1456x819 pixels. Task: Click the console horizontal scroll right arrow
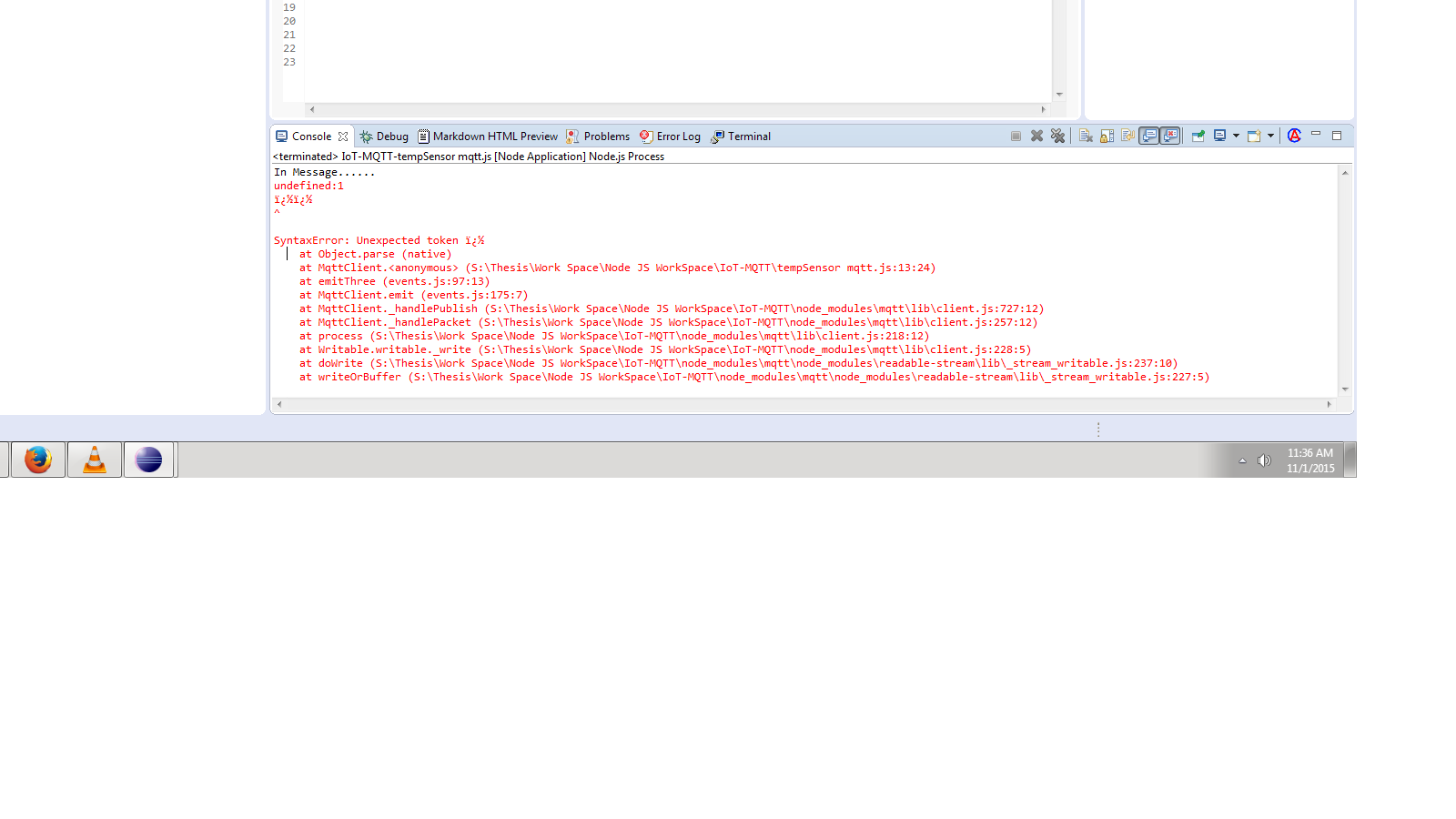pyautogui.click(x=1330, y=404)
